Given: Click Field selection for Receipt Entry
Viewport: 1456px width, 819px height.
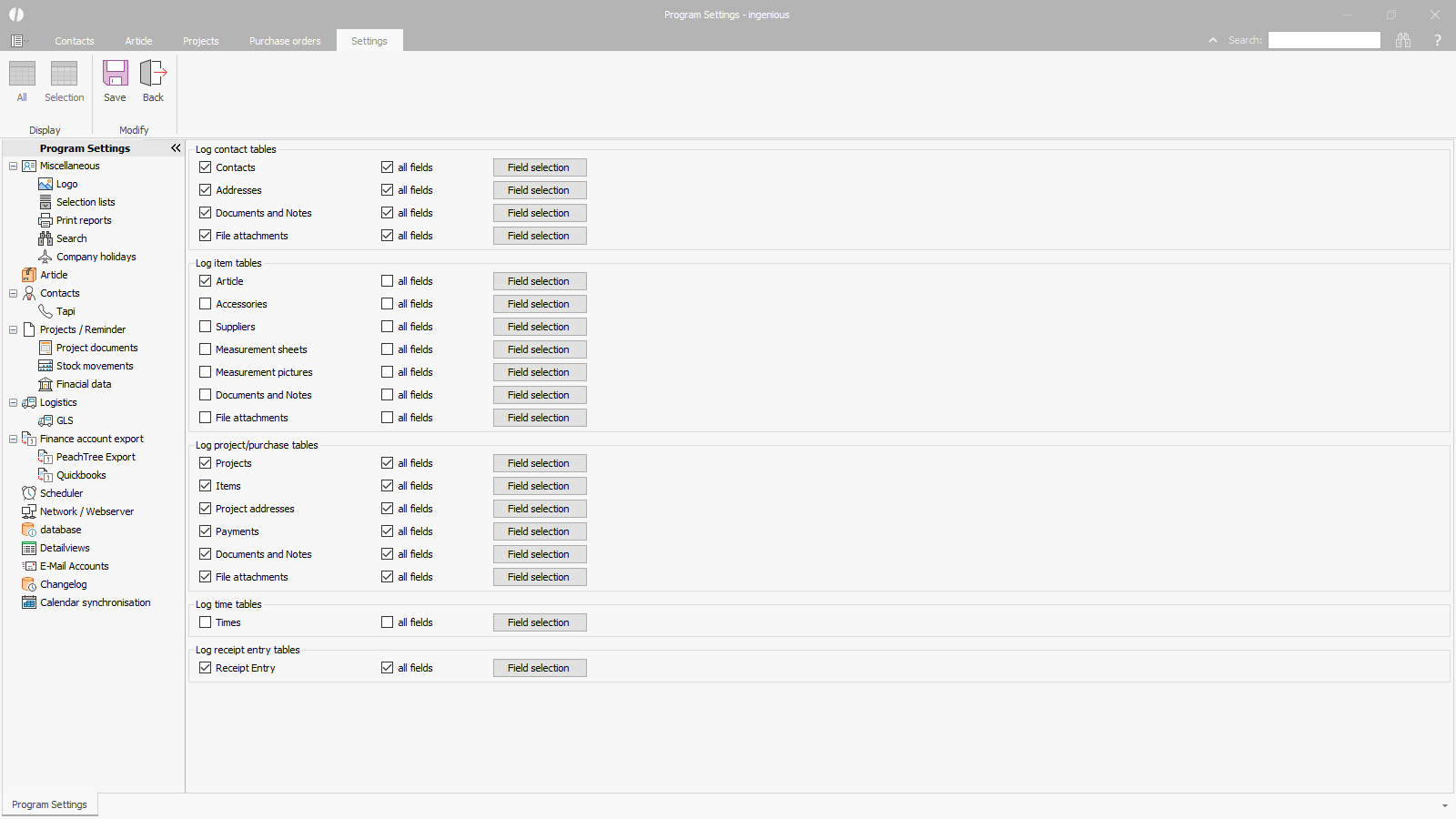Looking at the screenshot, I should (540, 668).
